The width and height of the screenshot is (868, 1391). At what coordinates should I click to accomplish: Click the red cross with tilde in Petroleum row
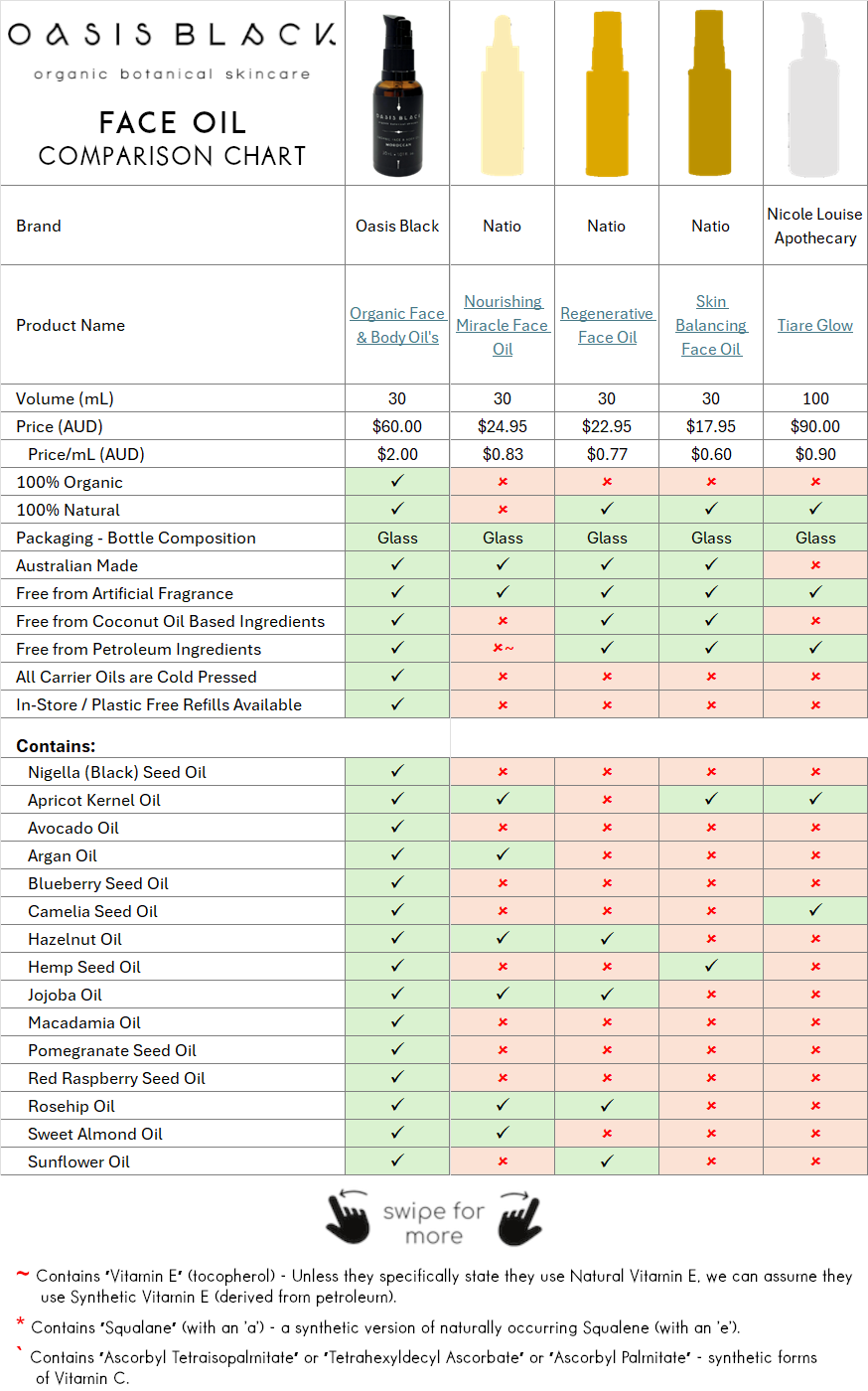tap(504, 649)
